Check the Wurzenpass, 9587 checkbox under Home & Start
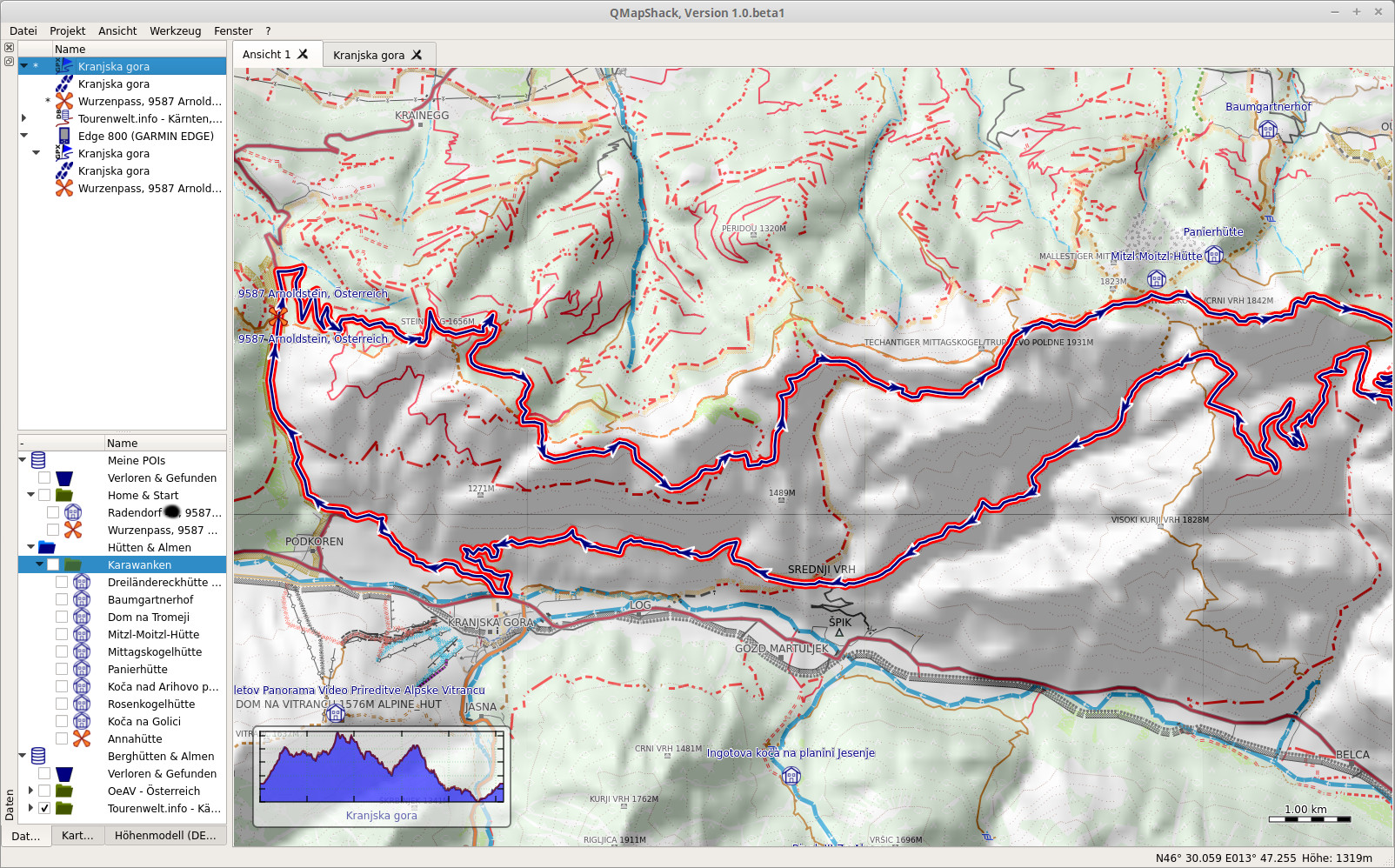This screenshot has width=1395, height=868. [53, 530]
